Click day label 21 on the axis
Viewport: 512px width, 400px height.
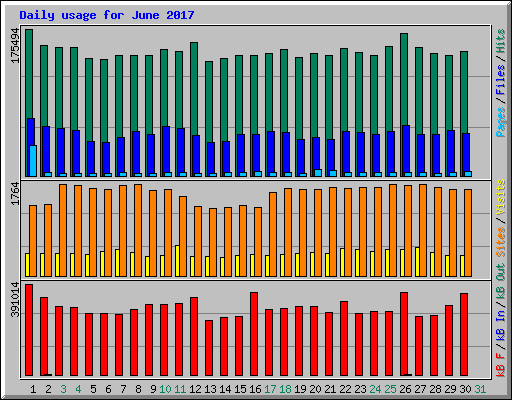(x=330, y=389)
